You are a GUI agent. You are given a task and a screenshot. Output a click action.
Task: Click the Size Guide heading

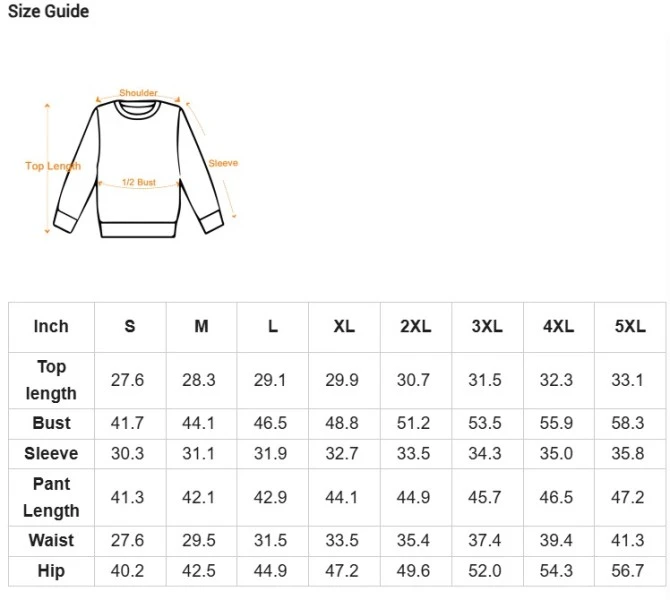pyautogui.click(x=48, y=12)
